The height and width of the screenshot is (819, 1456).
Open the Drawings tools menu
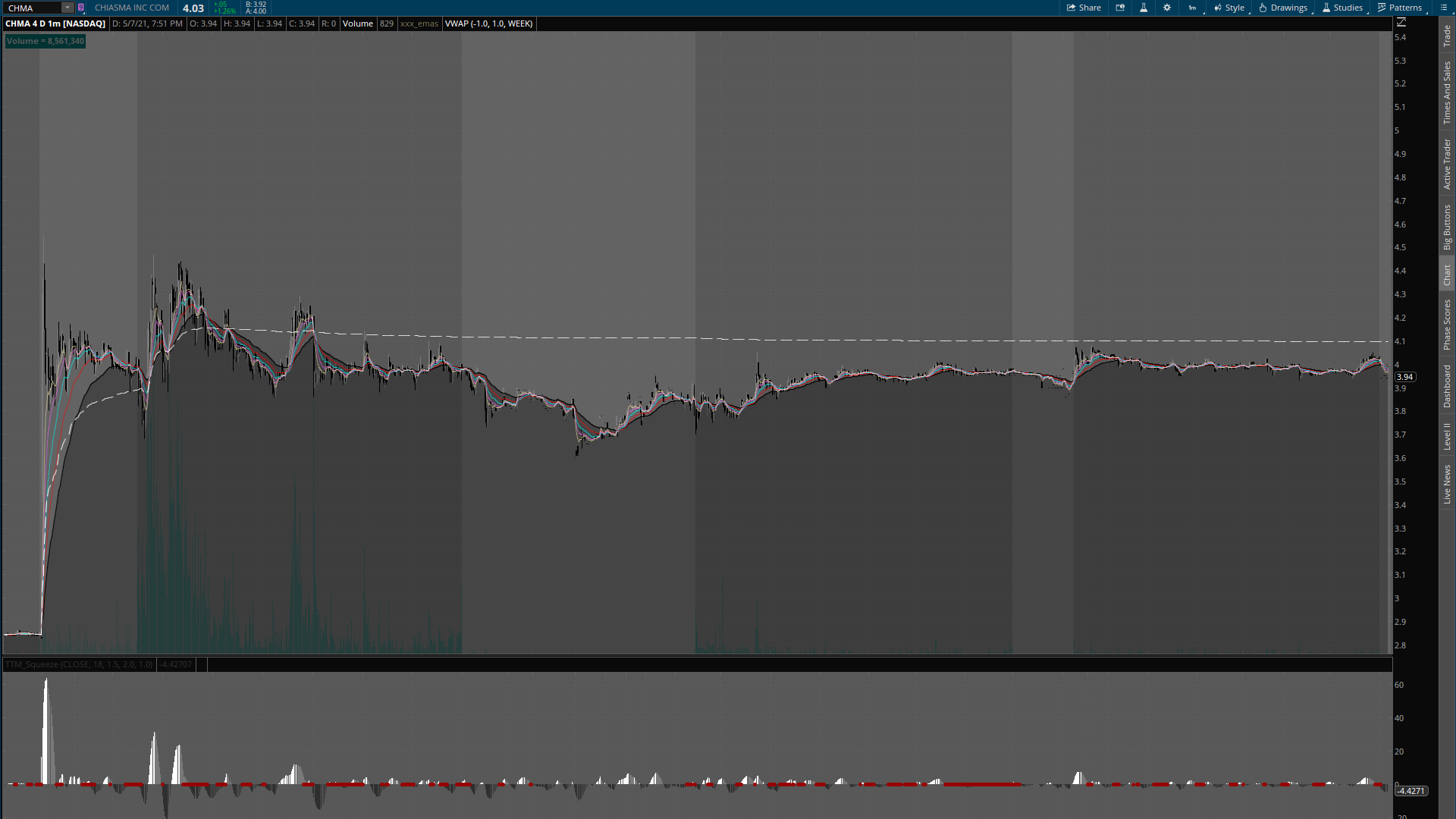click(1283, 8)
